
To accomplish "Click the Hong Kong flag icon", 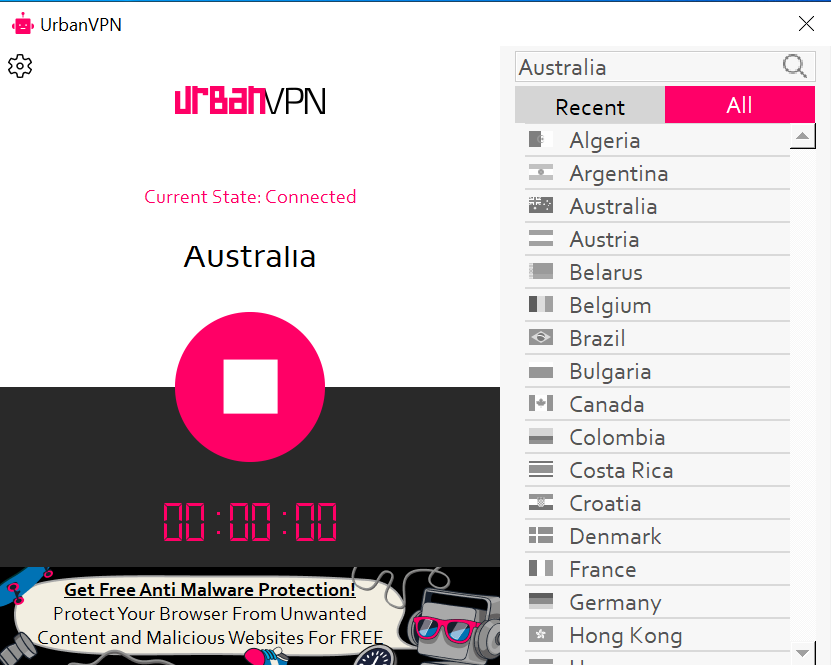I will coord(541,635).
